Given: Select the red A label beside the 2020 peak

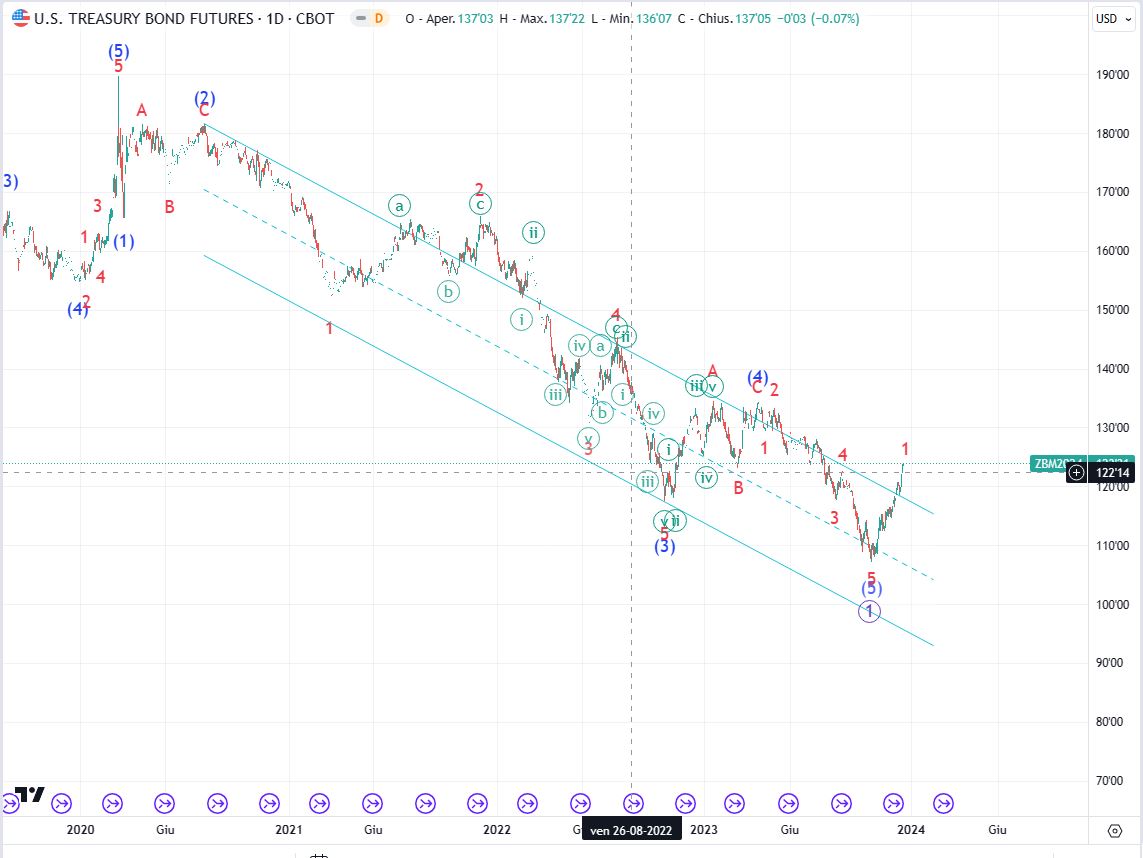Looking at the screenshot, I should pos(141,111).
